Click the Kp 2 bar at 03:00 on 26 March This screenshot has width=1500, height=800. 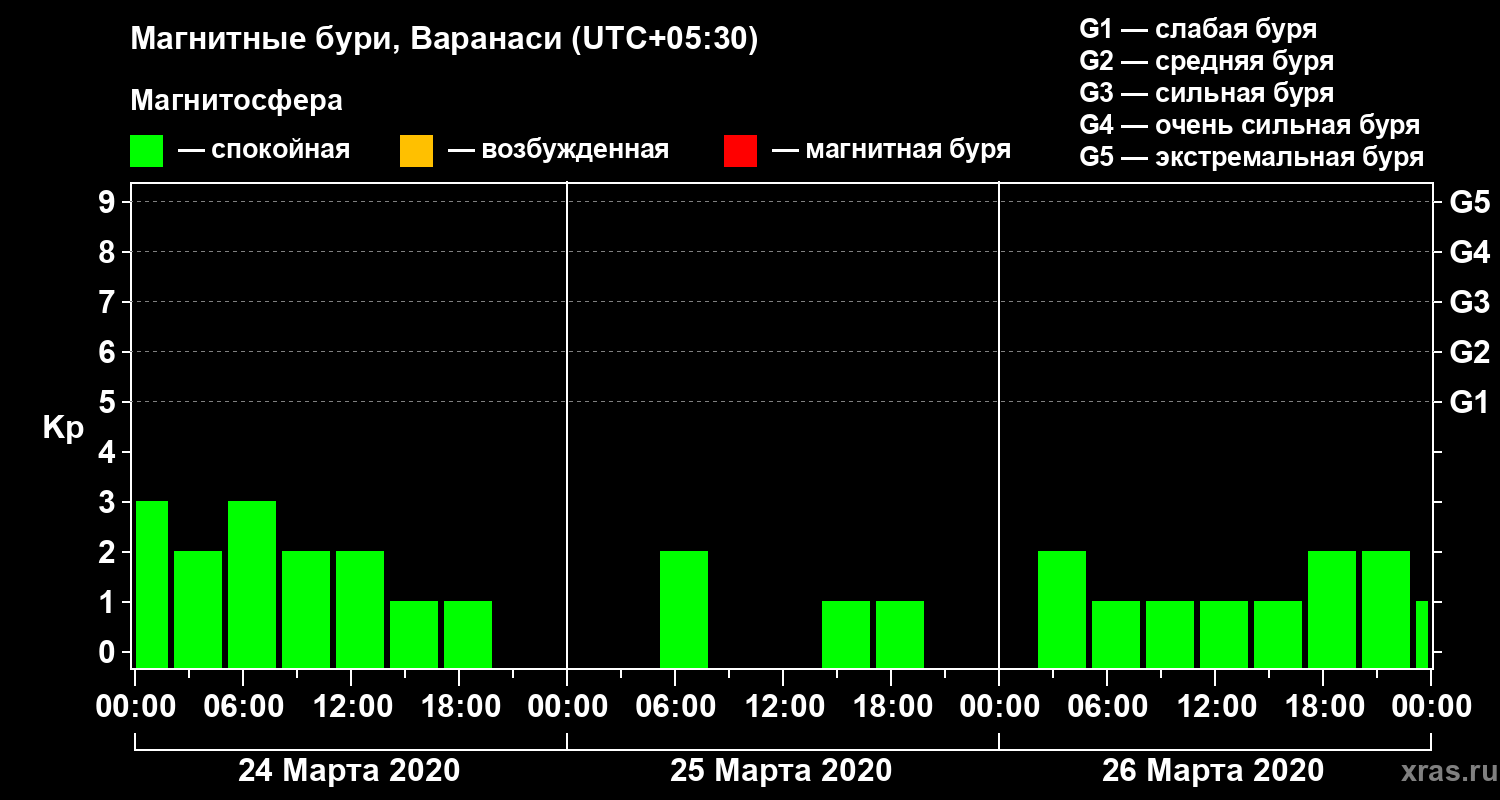tap(1062, 609)
